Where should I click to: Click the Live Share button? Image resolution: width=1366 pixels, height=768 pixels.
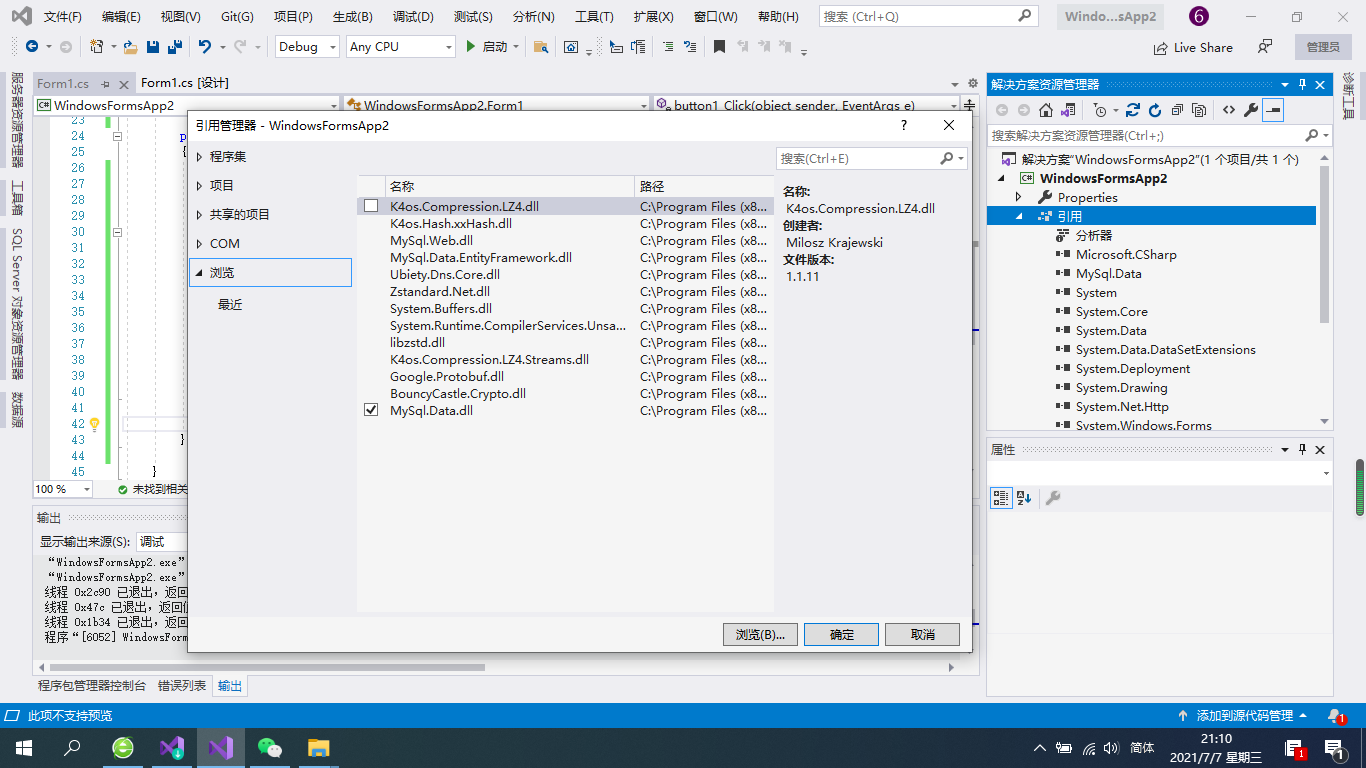(x=1193, y=47)
